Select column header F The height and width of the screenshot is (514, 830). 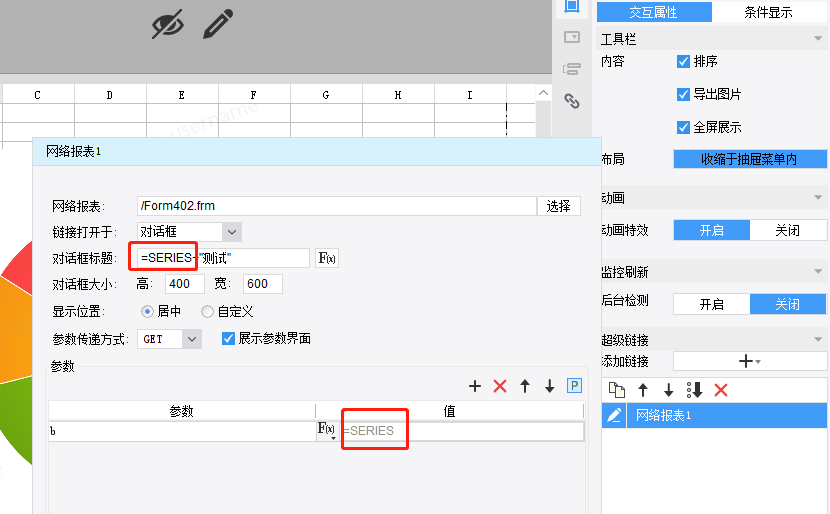254,95
